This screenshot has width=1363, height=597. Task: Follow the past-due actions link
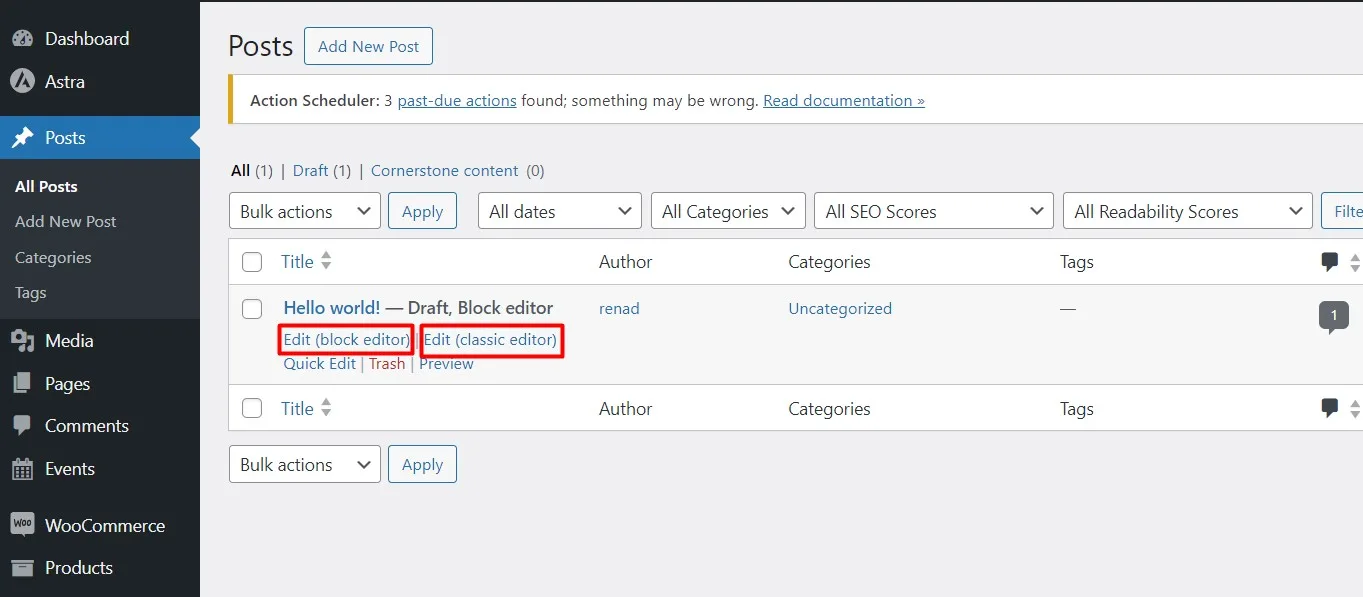457,100
